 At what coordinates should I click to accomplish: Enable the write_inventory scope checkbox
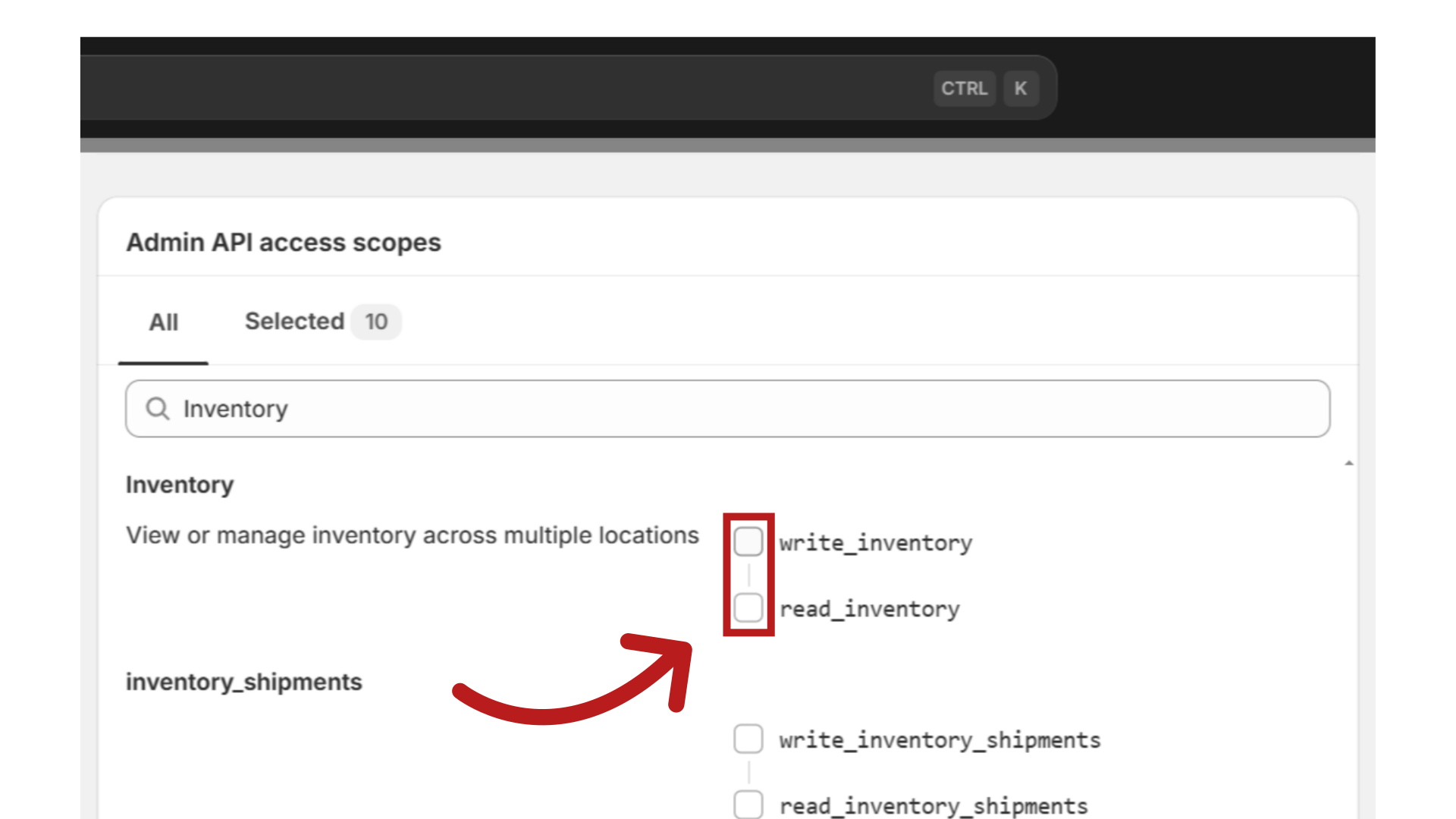748,541
